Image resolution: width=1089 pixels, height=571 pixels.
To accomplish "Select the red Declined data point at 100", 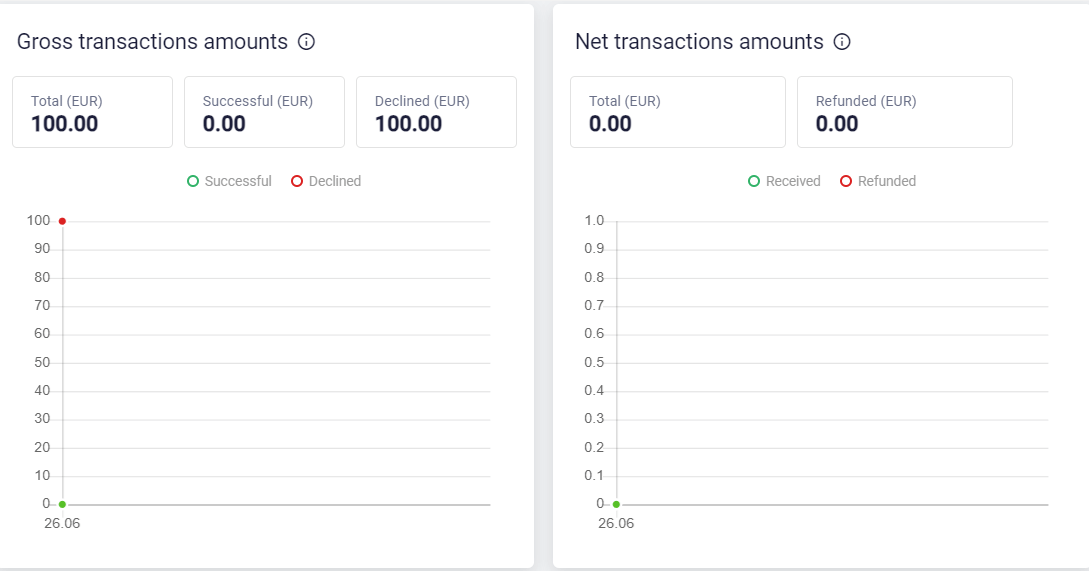I will (63, 221).
